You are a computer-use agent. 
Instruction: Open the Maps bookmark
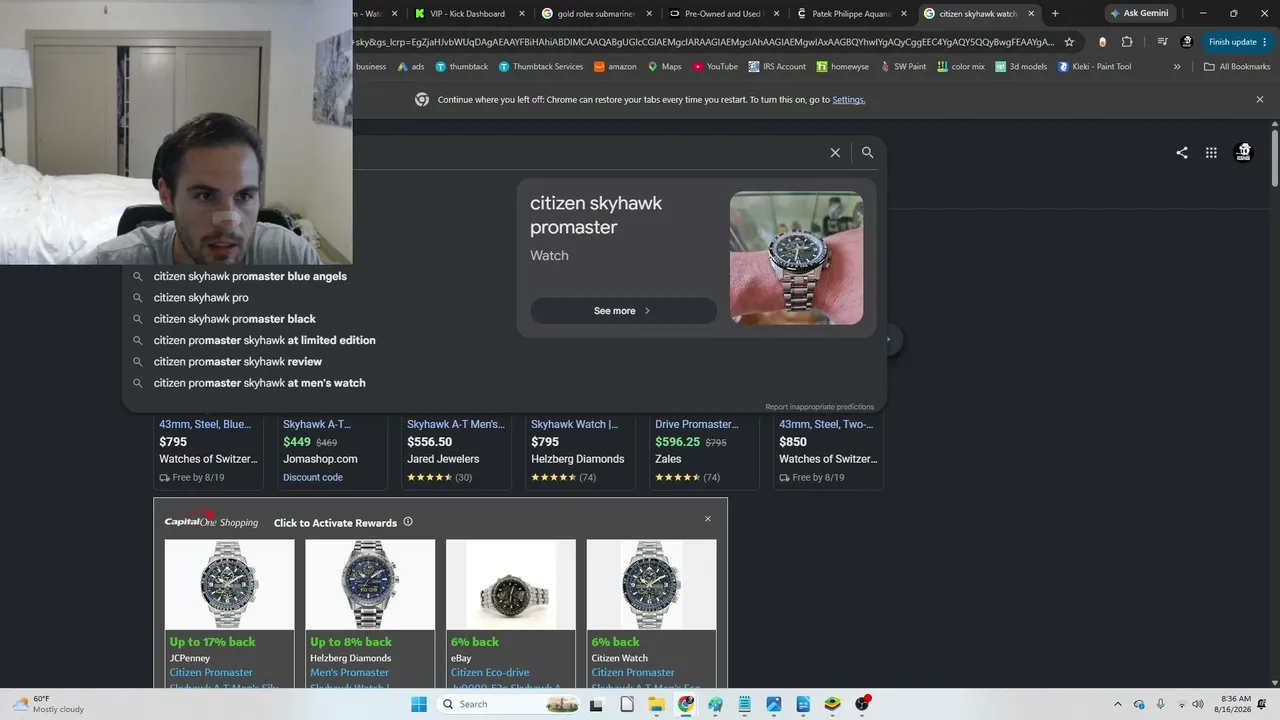664,67
